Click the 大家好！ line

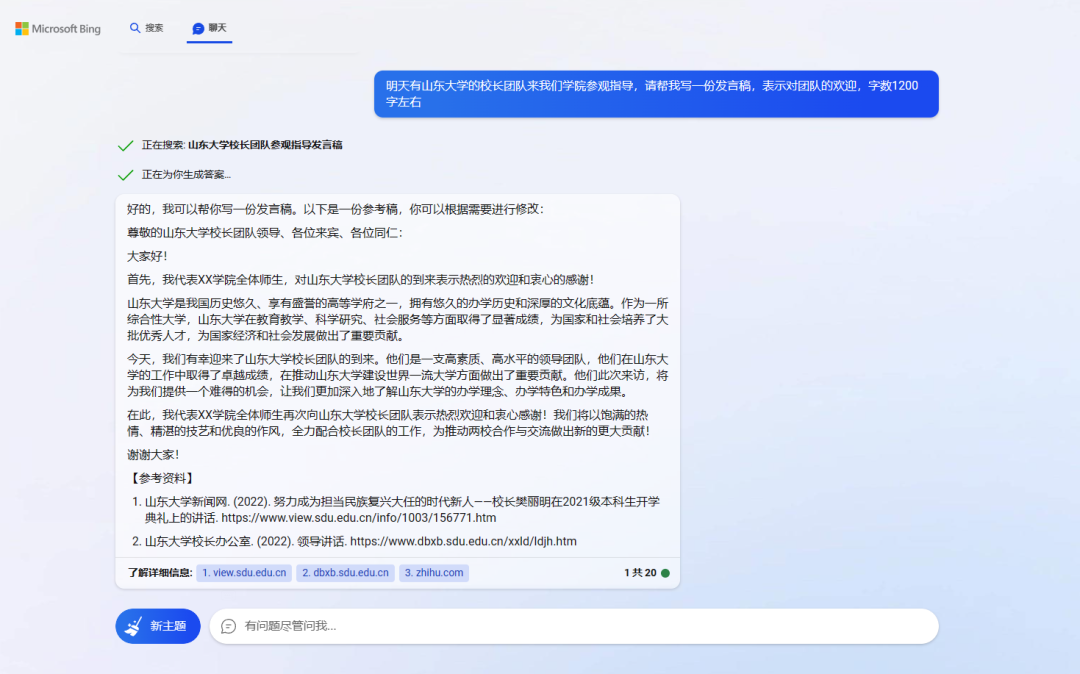(x=147, y=256)
